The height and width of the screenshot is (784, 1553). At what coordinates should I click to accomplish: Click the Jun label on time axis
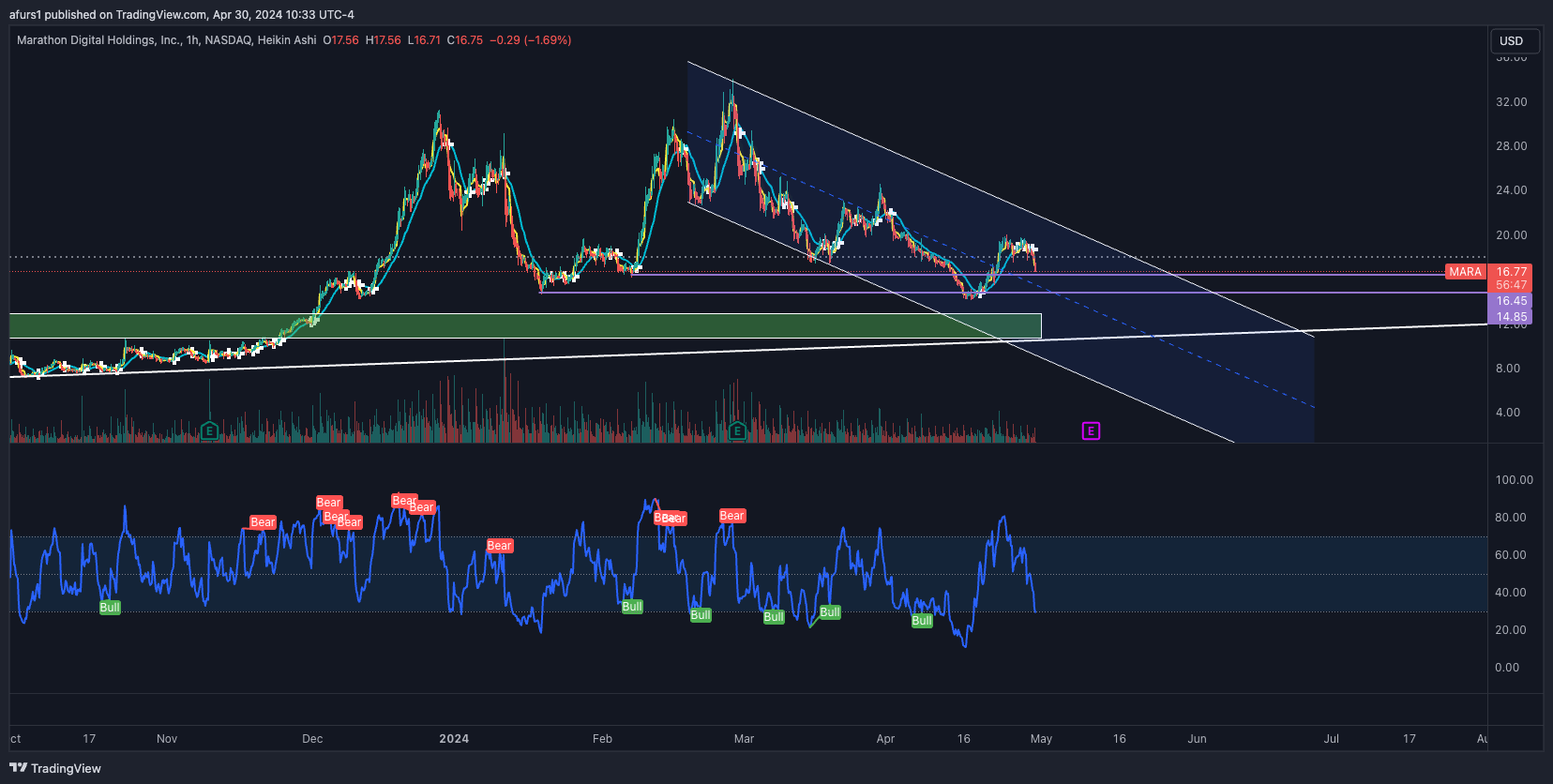(1197, 739)
